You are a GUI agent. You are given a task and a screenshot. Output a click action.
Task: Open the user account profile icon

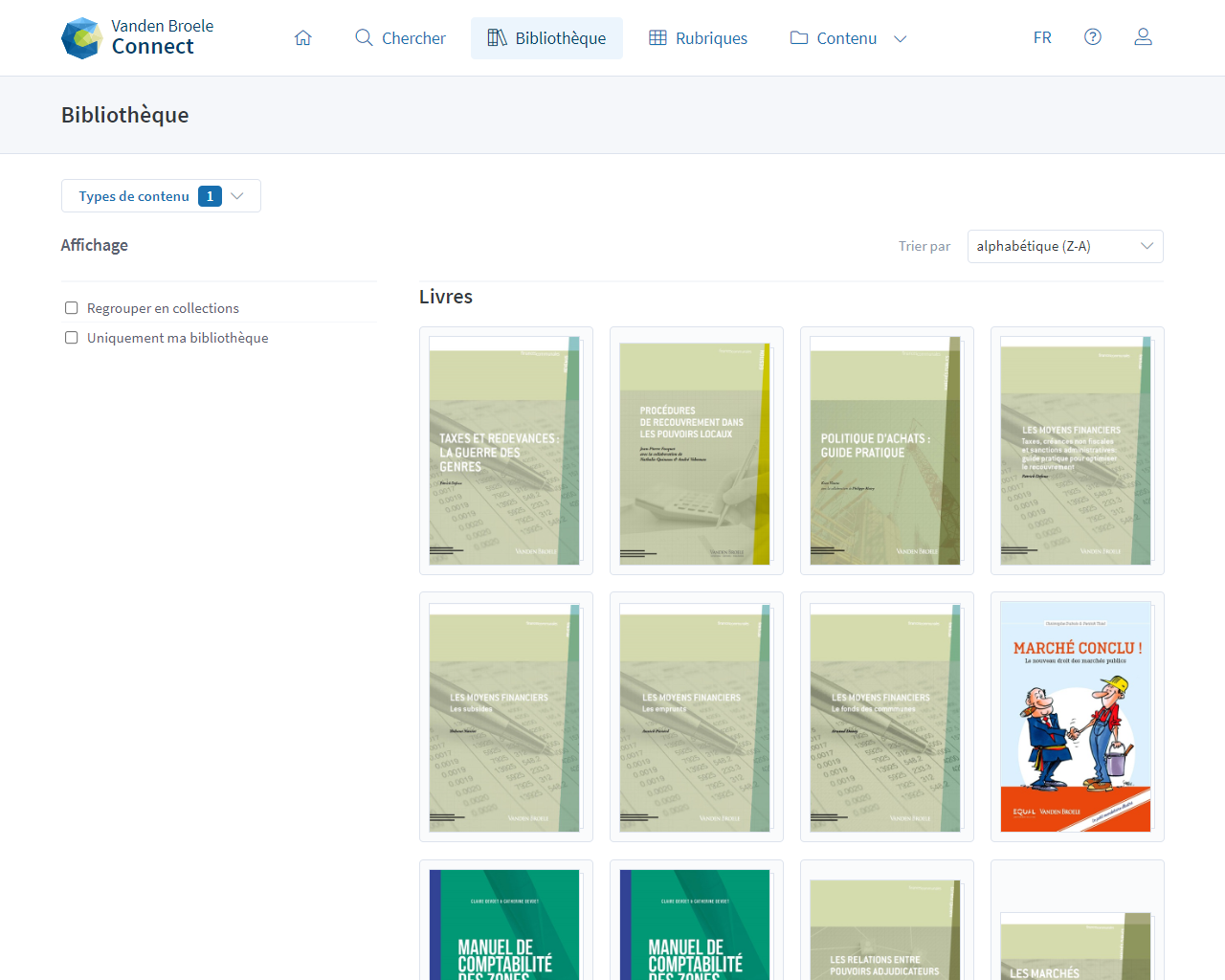(1143, 37)
